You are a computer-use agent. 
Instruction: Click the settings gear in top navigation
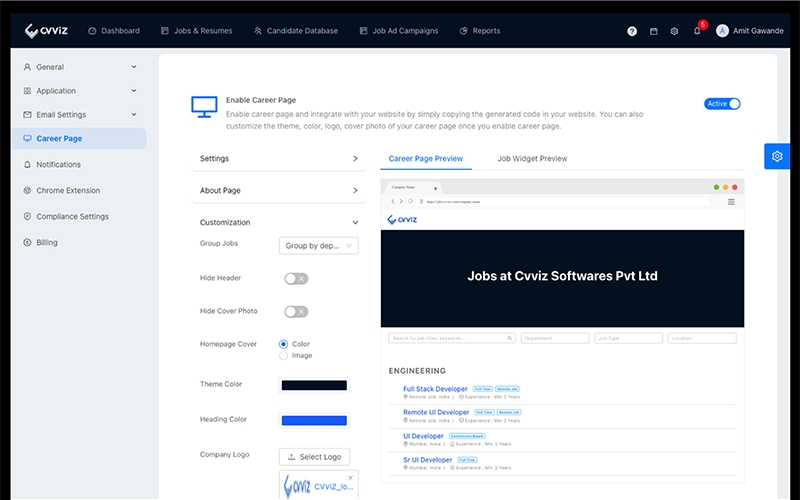point(675,31)
